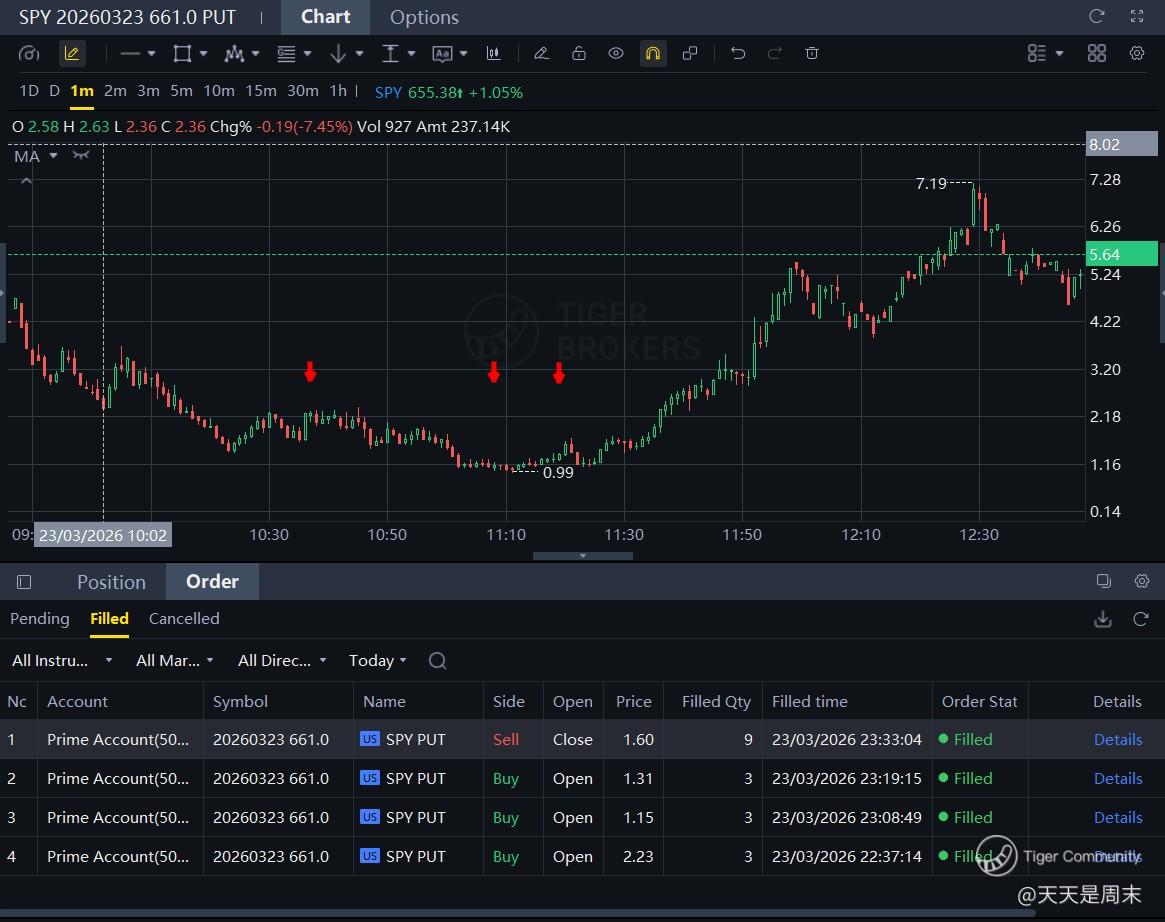The width and height of the screenshot is (1165, 922).
Task: Search orders with the magnifier icon
Action: tap(437, 661)
